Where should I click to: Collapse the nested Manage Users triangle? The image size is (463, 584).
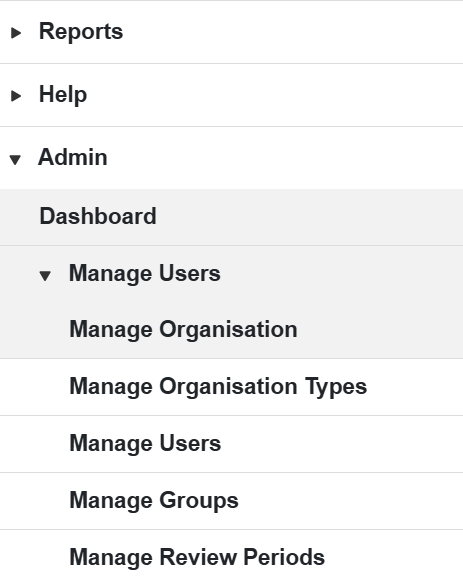[45, 276]
